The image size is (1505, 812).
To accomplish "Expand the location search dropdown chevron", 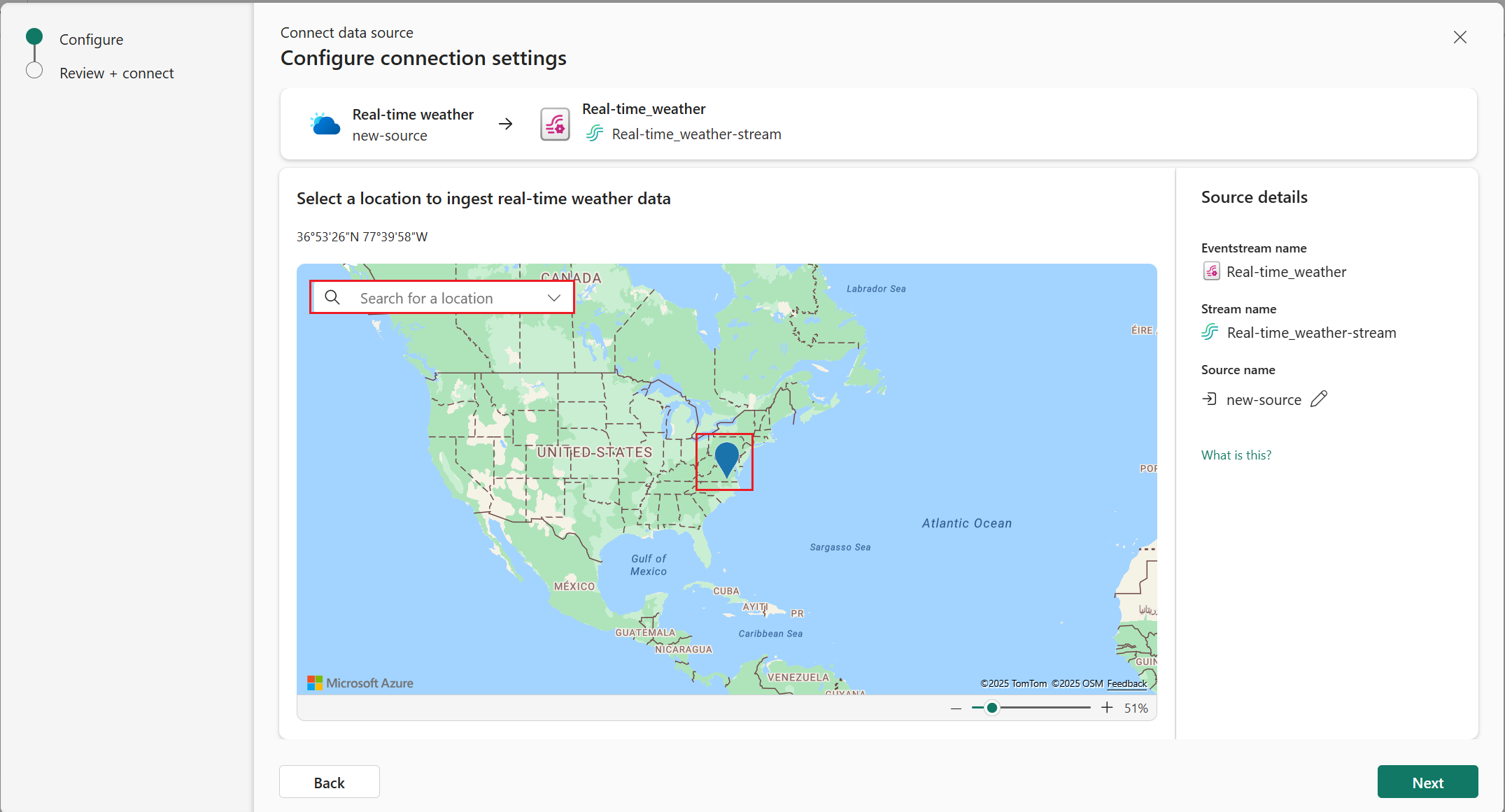I will coord(553,298).
